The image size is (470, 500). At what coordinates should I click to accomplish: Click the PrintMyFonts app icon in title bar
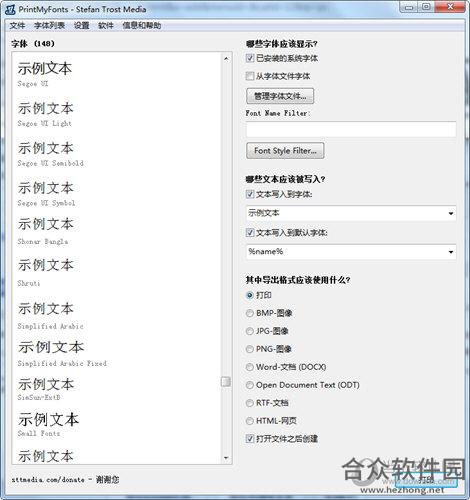10,9
